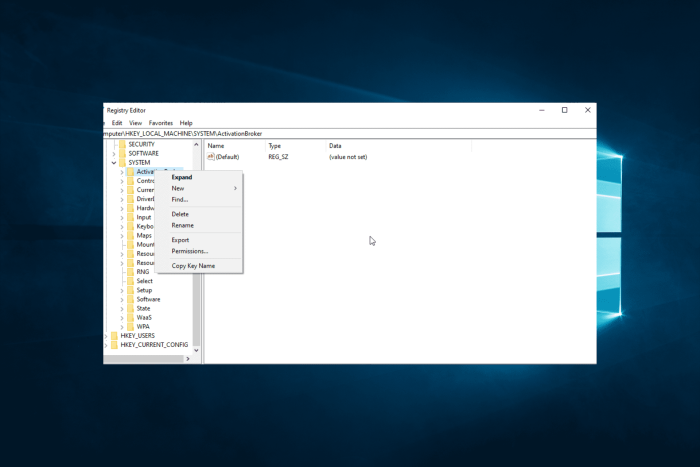This screenshot has height=467, width=700.
Task: Minimize the Registry Editor window
Action: click(x=542, y=110)
